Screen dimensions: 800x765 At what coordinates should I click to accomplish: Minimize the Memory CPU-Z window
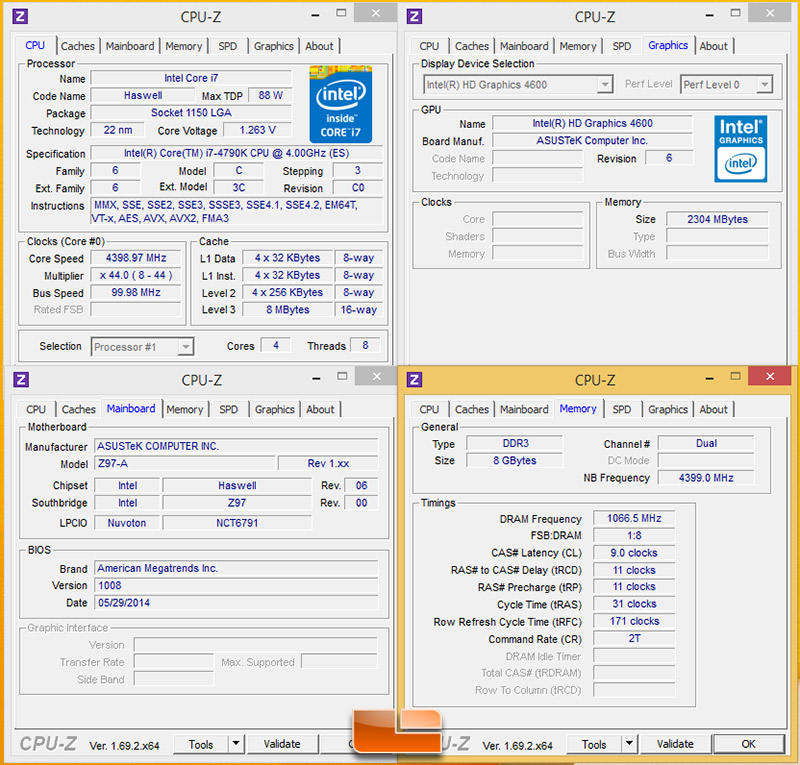point(710,379)
